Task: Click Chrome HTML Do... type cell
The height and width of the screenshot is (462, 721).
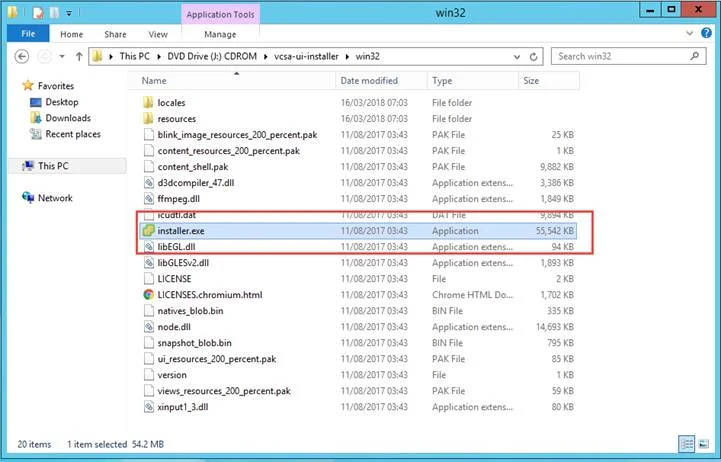Action: tap(472, 295)
